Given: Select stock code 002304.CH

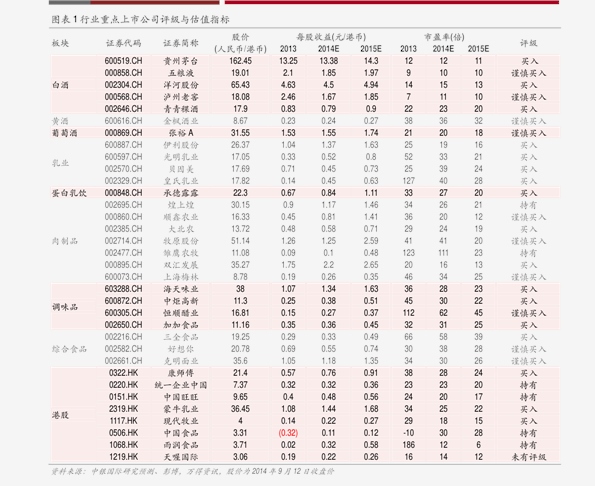Looking at the screenshot, I should click(123, 85).
